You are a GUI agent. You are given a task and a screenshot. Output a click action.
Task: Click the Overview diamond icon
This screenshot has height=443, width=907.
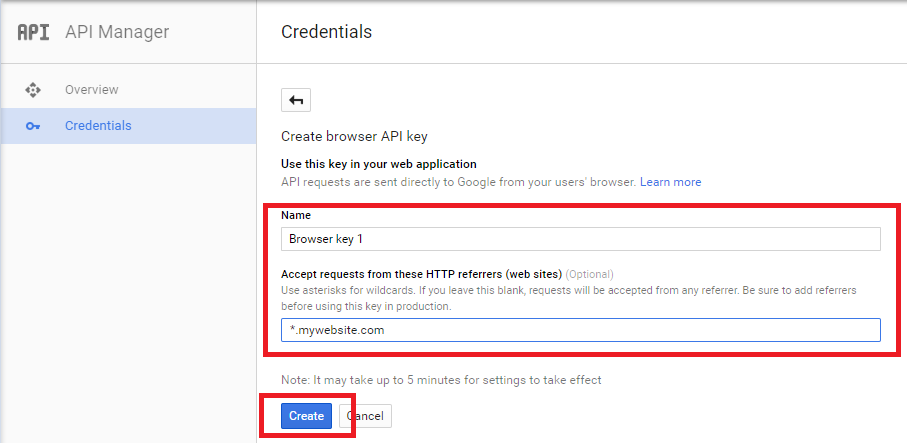coord(33,90)
